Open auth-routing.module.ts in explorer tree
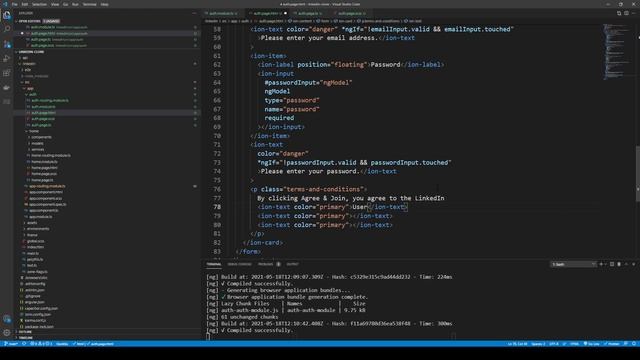Image resolution: width=640 pixels, height=360 pixels. click(50, 100)
